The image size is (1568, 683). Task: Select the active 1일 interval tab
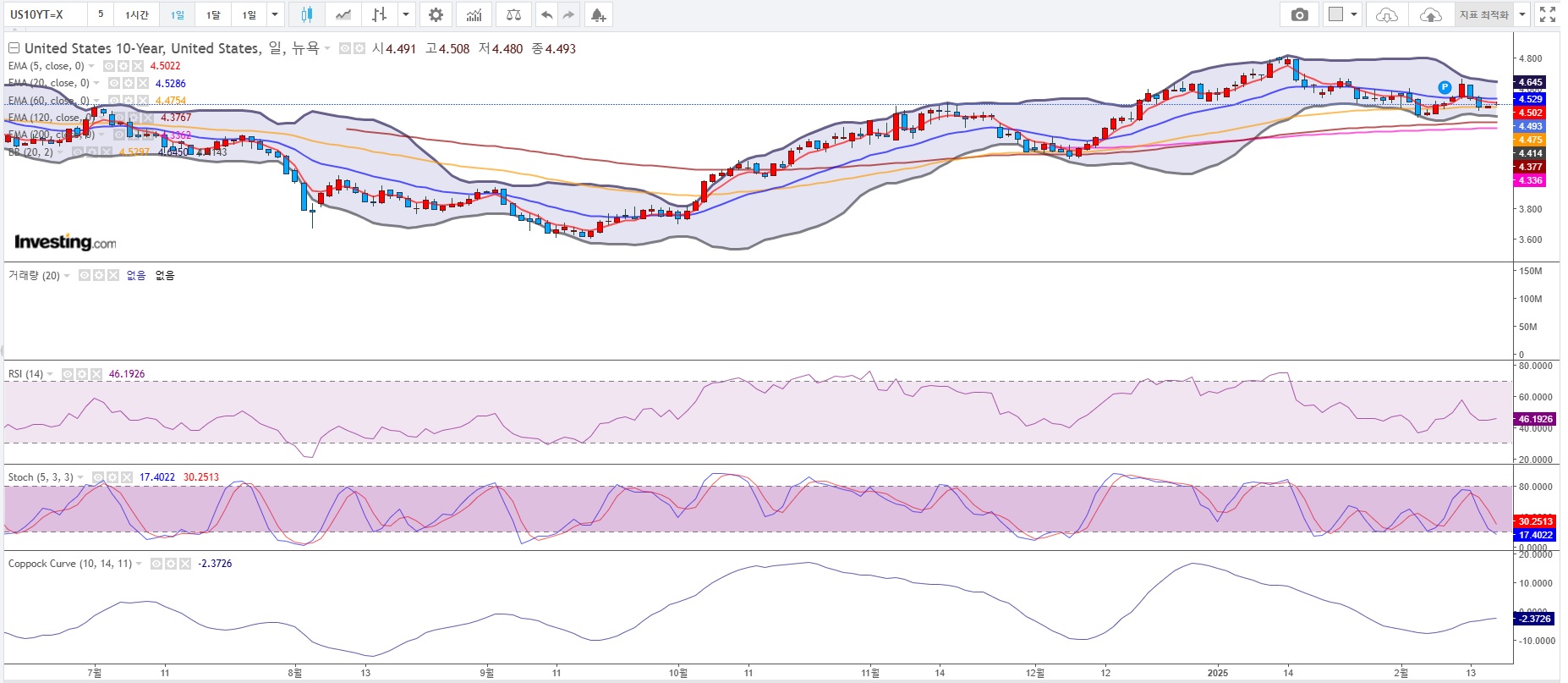[x=177, y=14]
